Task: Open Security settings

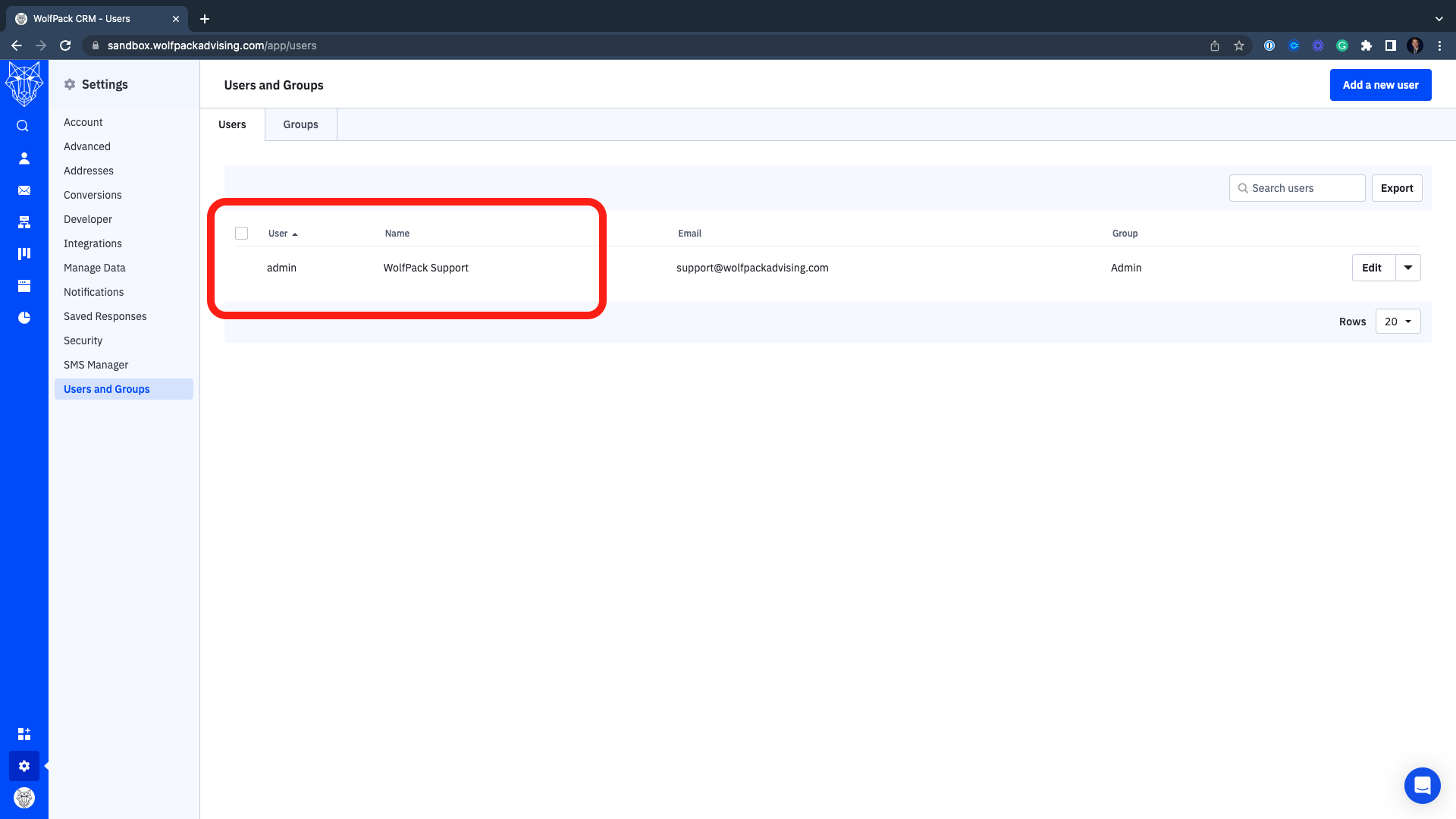Action: pos(83,340)
